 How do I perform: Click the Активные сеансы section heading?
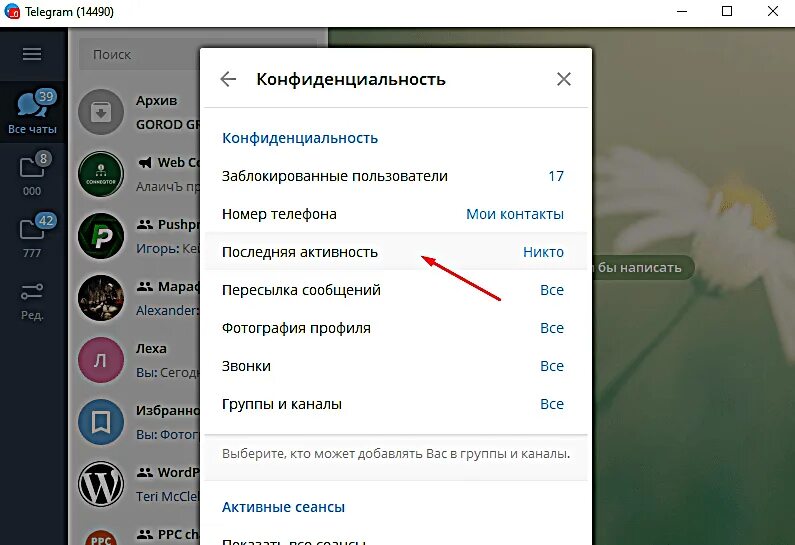(283, 507)
